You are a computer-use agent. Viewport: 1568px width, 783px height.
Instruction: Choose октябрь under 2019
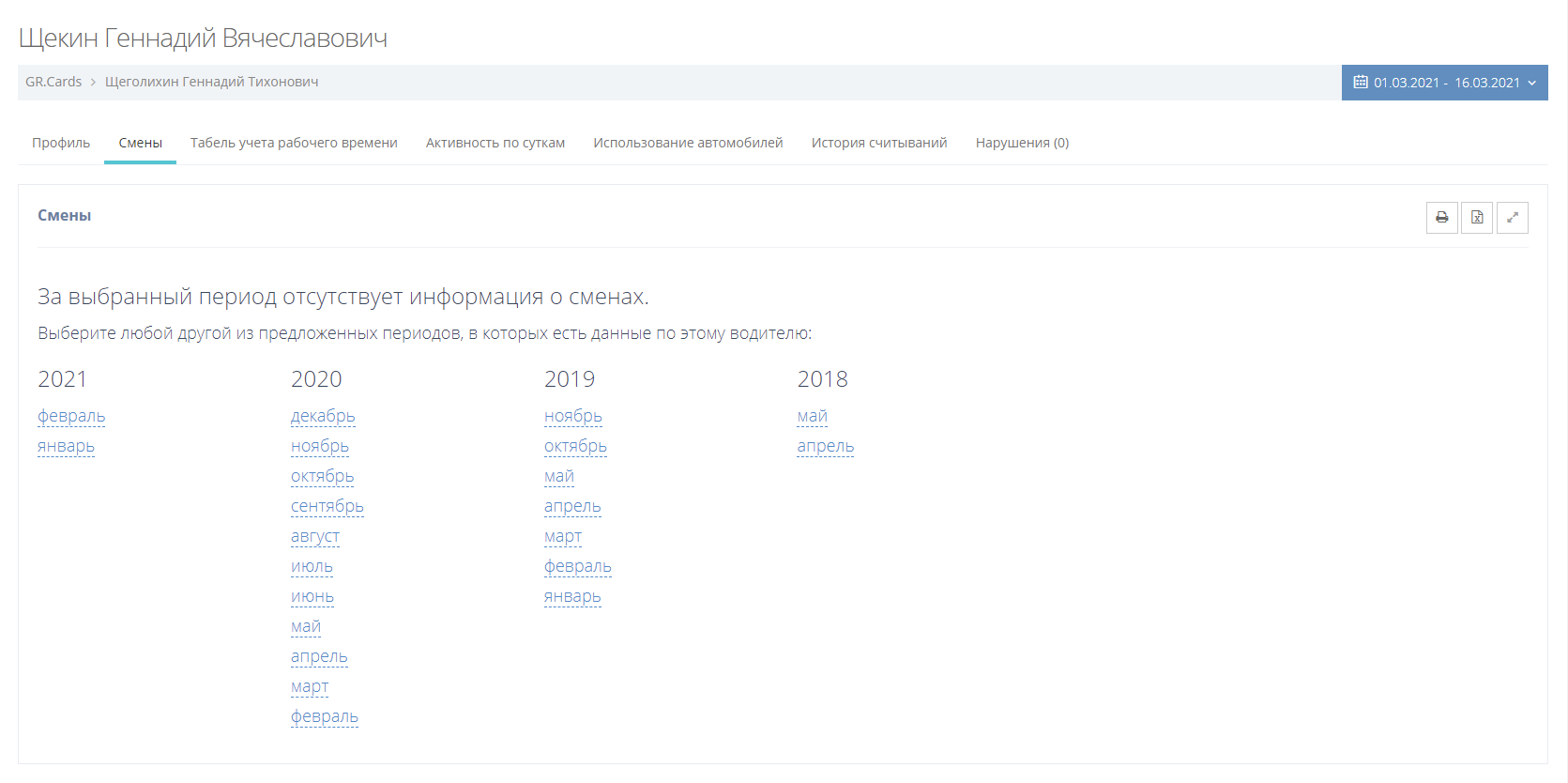[575, 446]
